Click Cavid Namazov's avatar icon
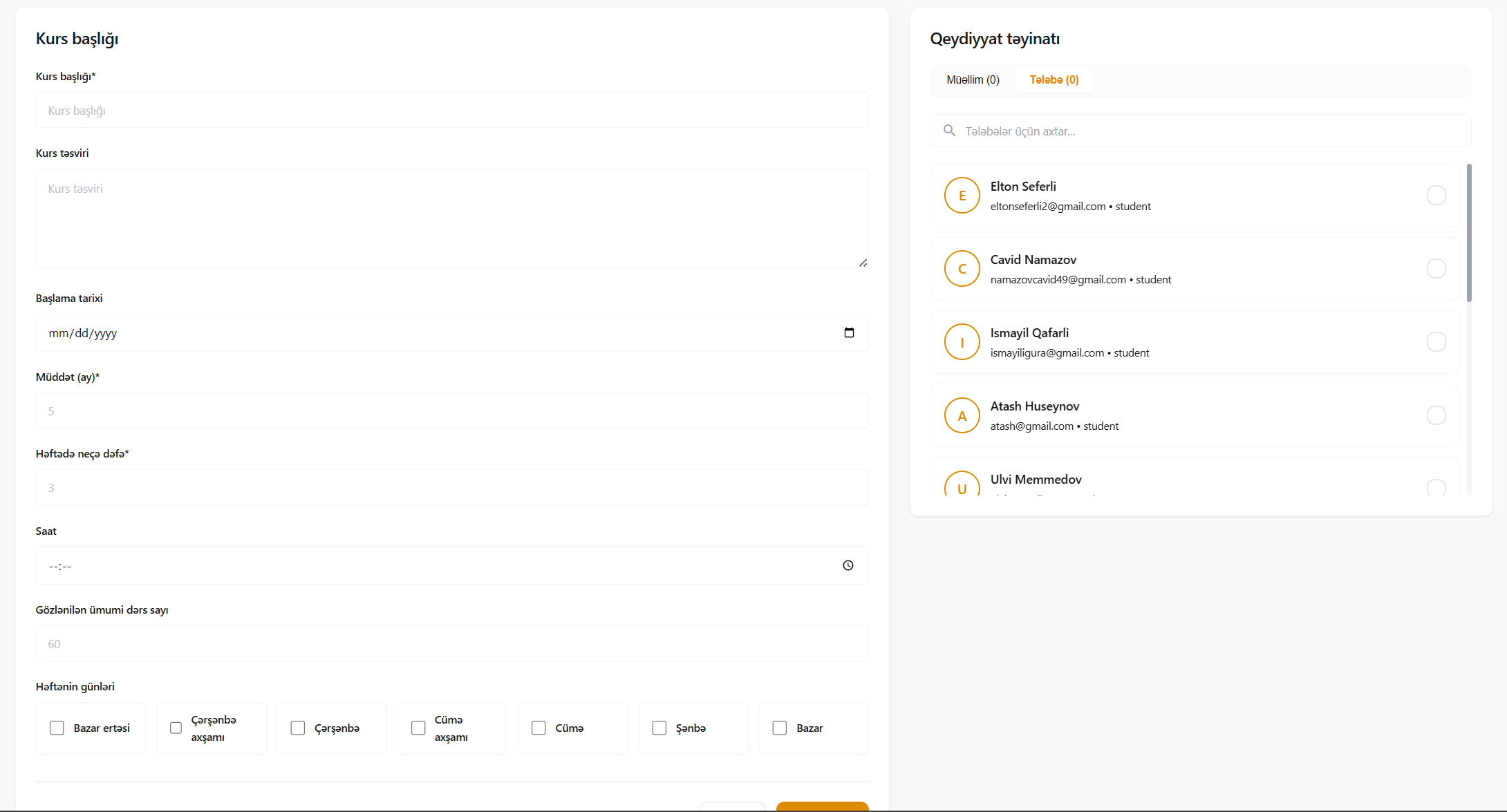1507x812 pixels. click(x=962, y=269)
